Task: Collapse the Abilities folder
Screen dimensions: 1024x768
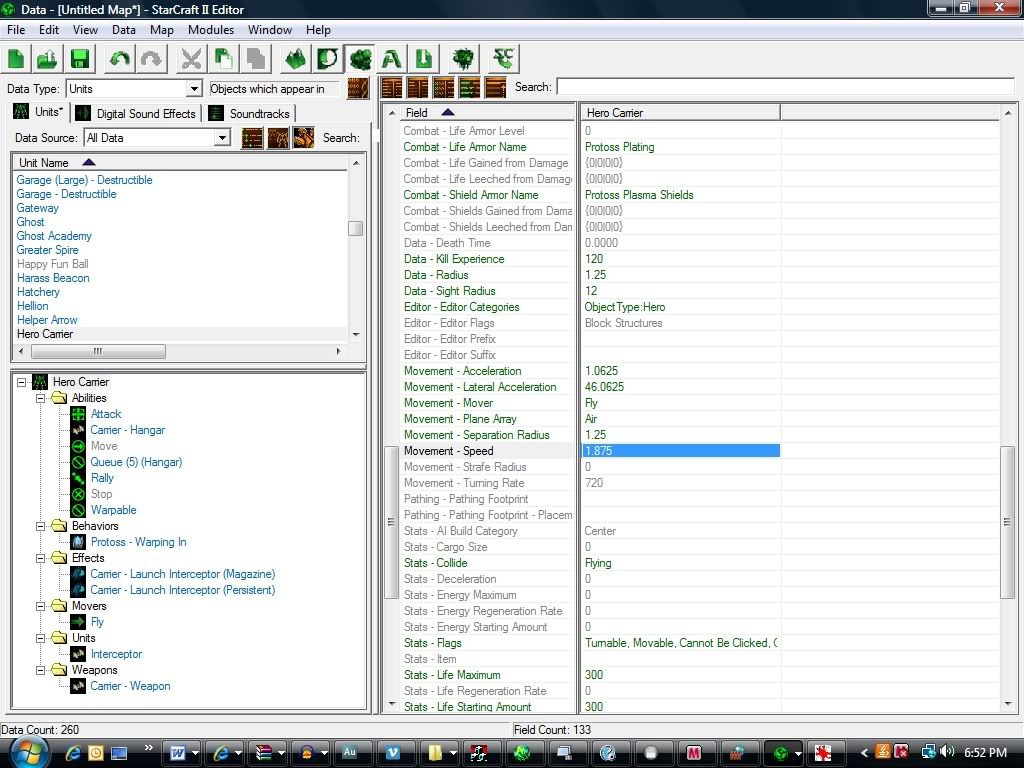Action: (40, 398)
